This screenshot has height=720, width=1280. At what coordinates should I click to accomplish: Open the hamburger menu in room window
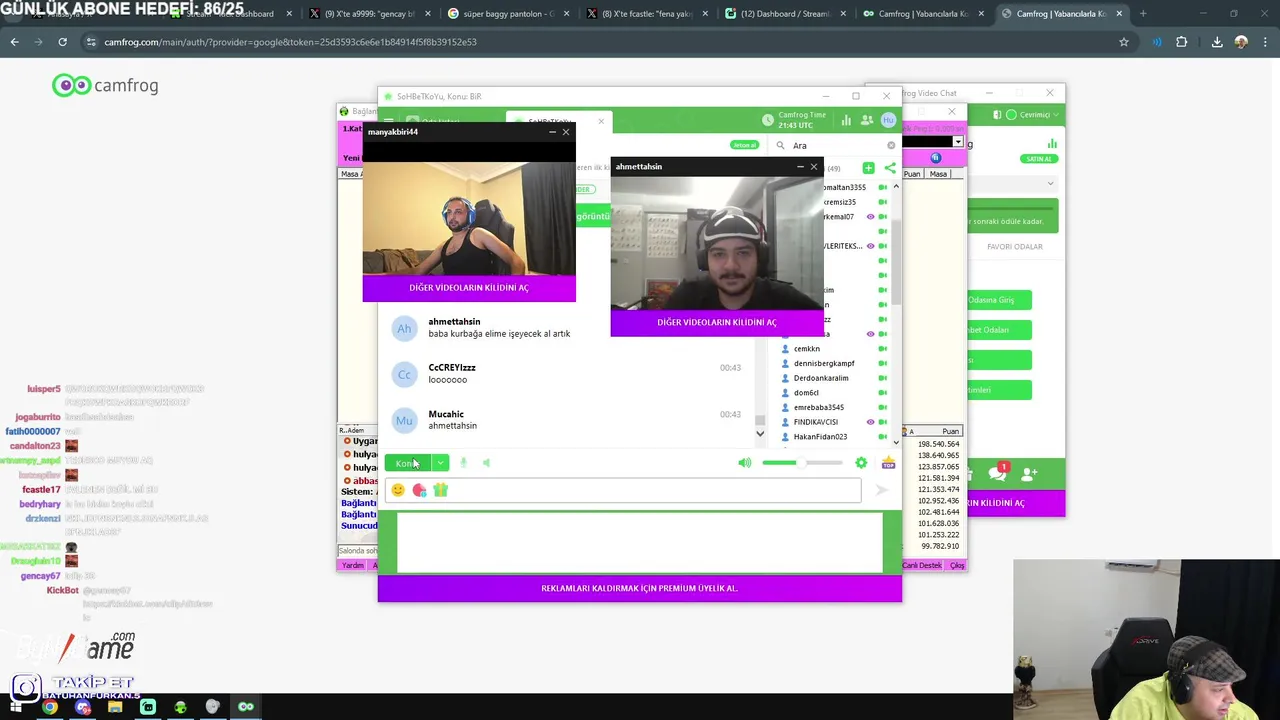tap(389, 121)
